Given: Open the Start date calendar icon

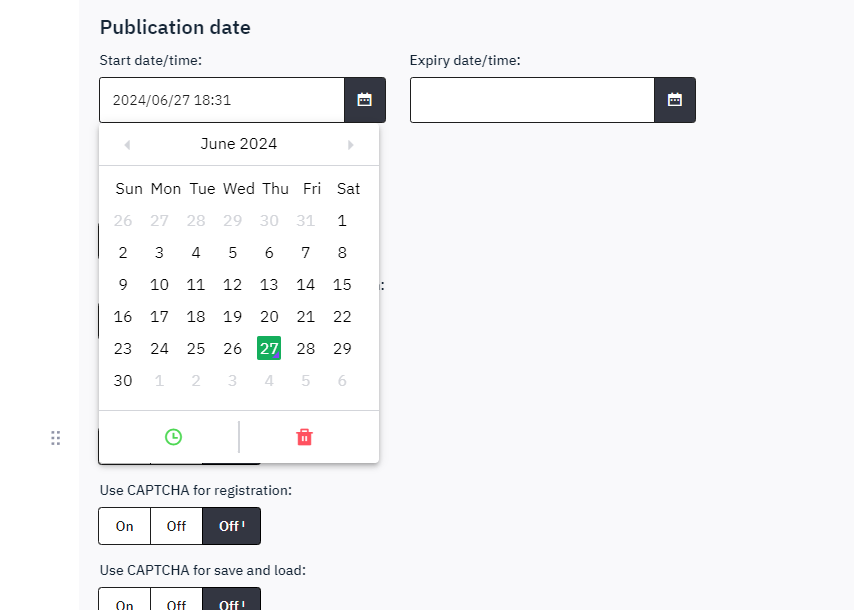Looking at the screenshot, I should point(365,100).
